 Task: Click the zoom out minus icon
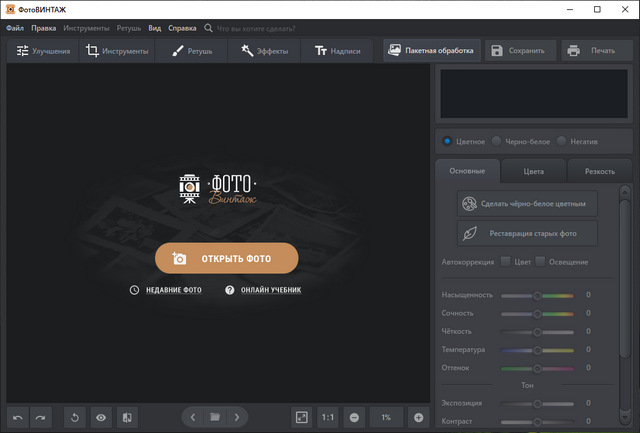click(x=354, y=417)
